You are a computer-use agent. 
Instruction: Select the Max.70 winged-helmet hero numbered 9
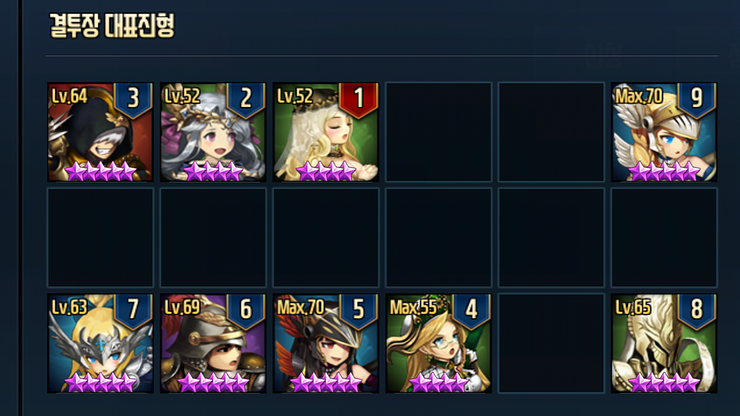click(664, 132)
